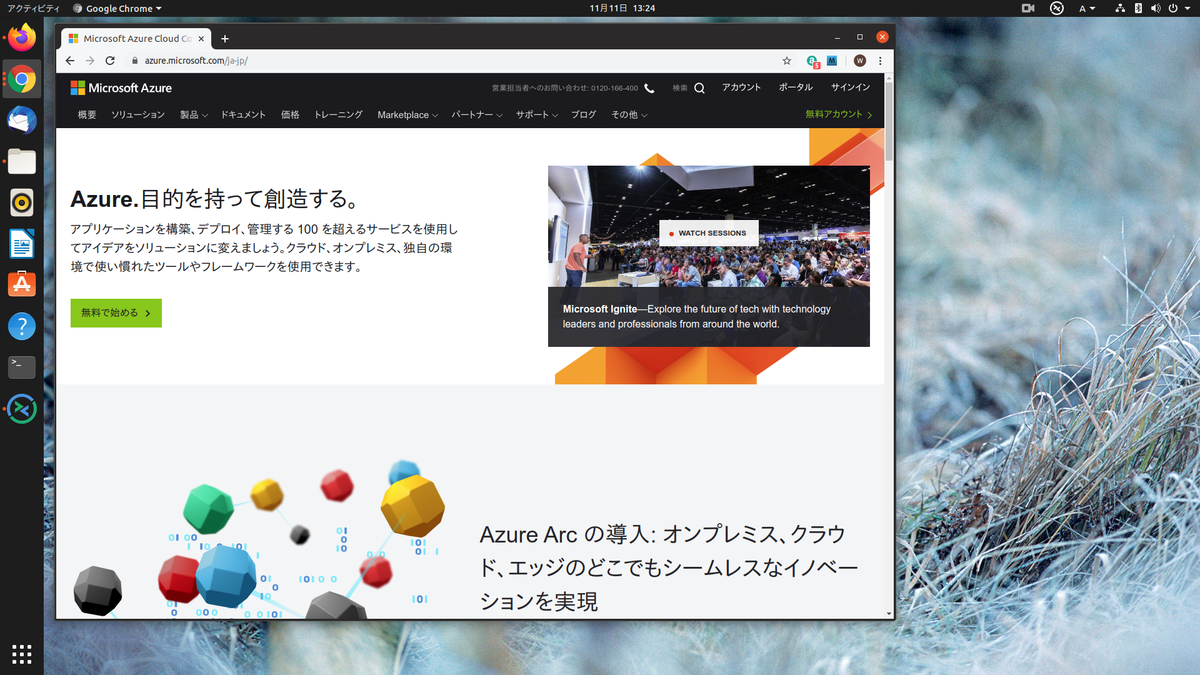Reload the page with the refresh icon
The height and width of the screenshot is (675, 1200).
(109, 60)
